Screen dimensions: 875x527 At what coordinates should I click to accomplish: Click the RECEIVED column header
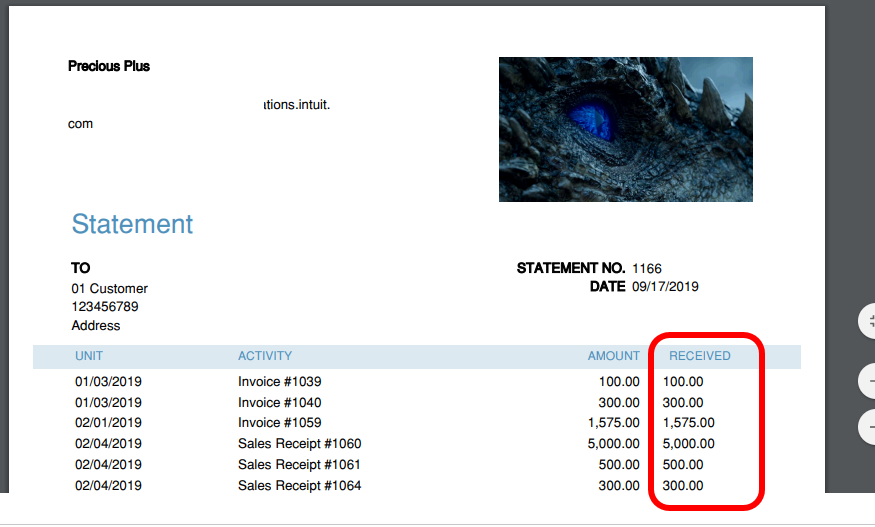pos(700,356)
